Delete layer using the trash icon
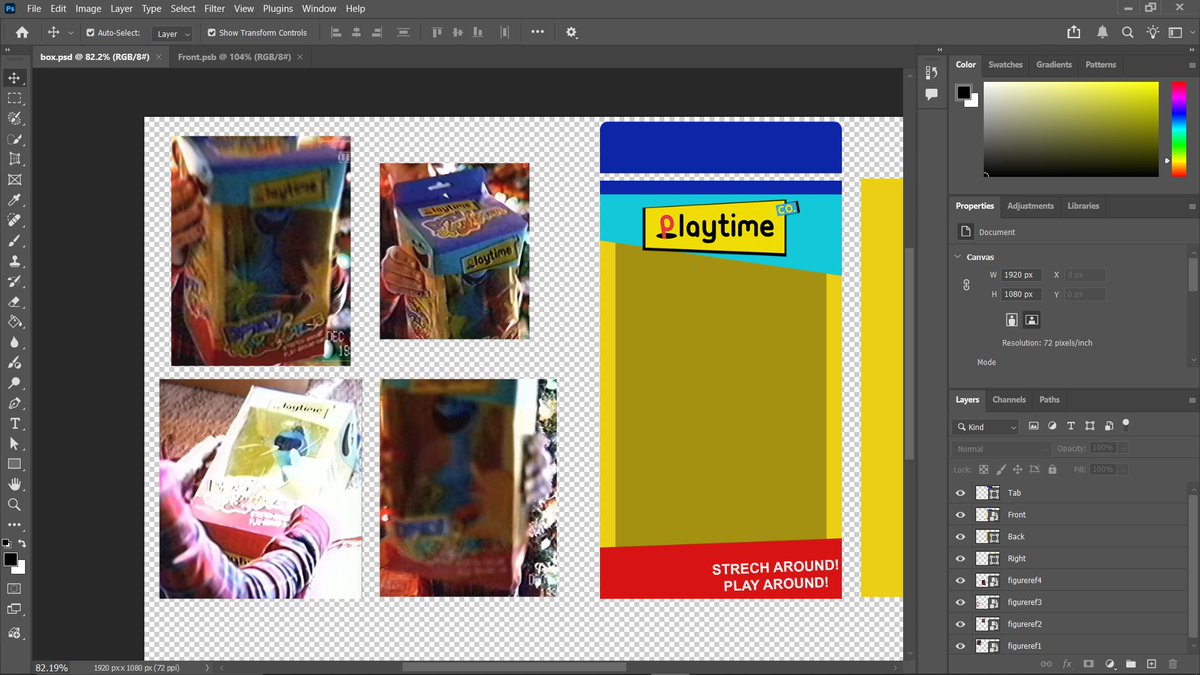Image resolution: width=1200 pixels, height=675 pixels. (x=1172, y=663)
